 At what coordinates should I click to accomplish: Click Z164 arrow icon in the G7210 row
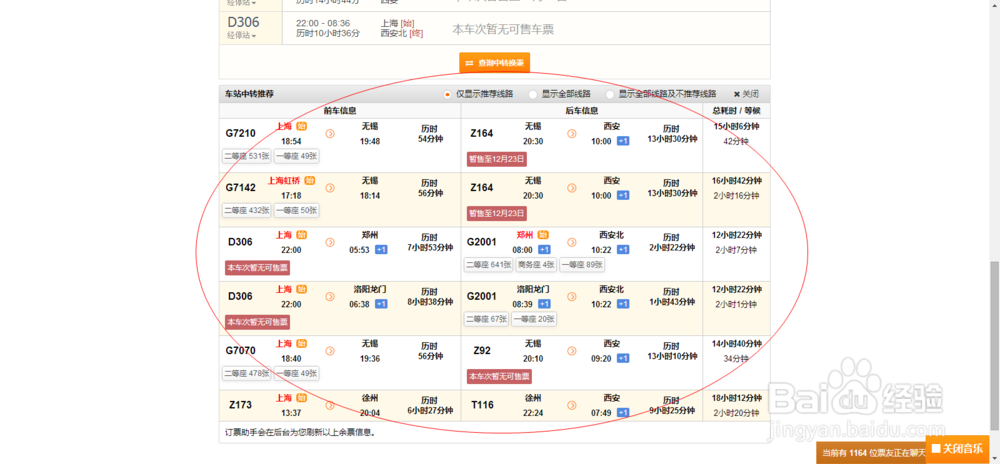(x=572, y=134)
